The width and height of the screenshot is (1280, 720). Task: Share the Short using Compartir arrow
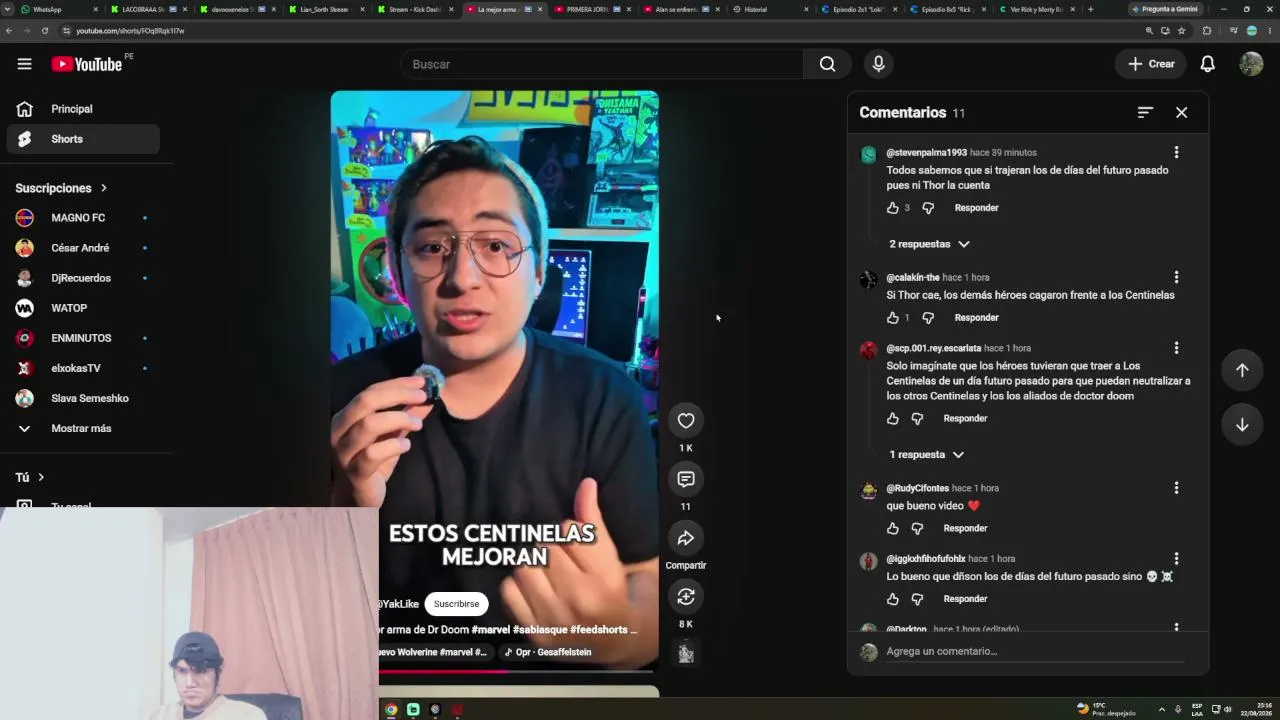coord(685,538)
